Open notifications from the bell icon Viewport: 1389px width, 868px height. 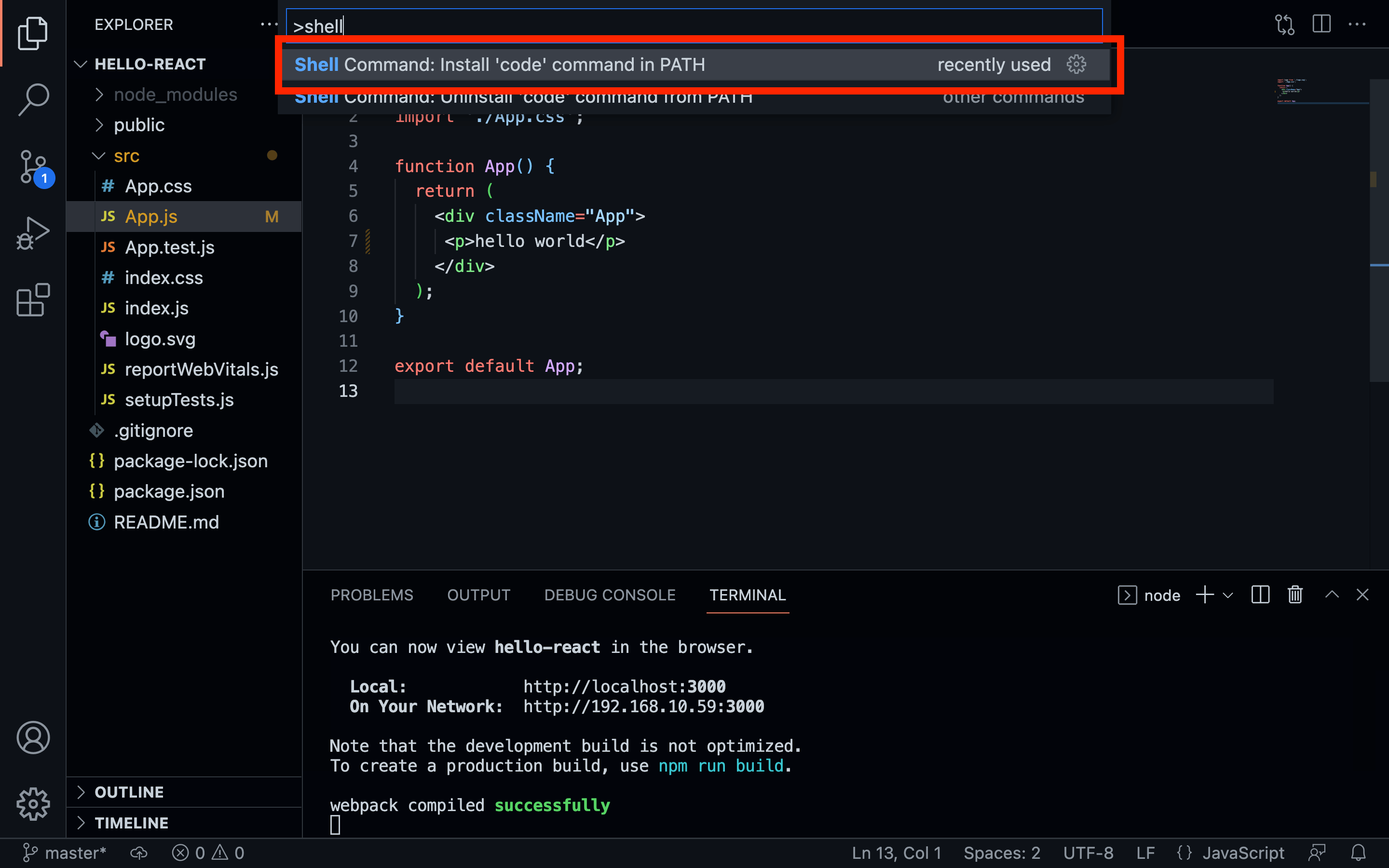[1358, 853]
